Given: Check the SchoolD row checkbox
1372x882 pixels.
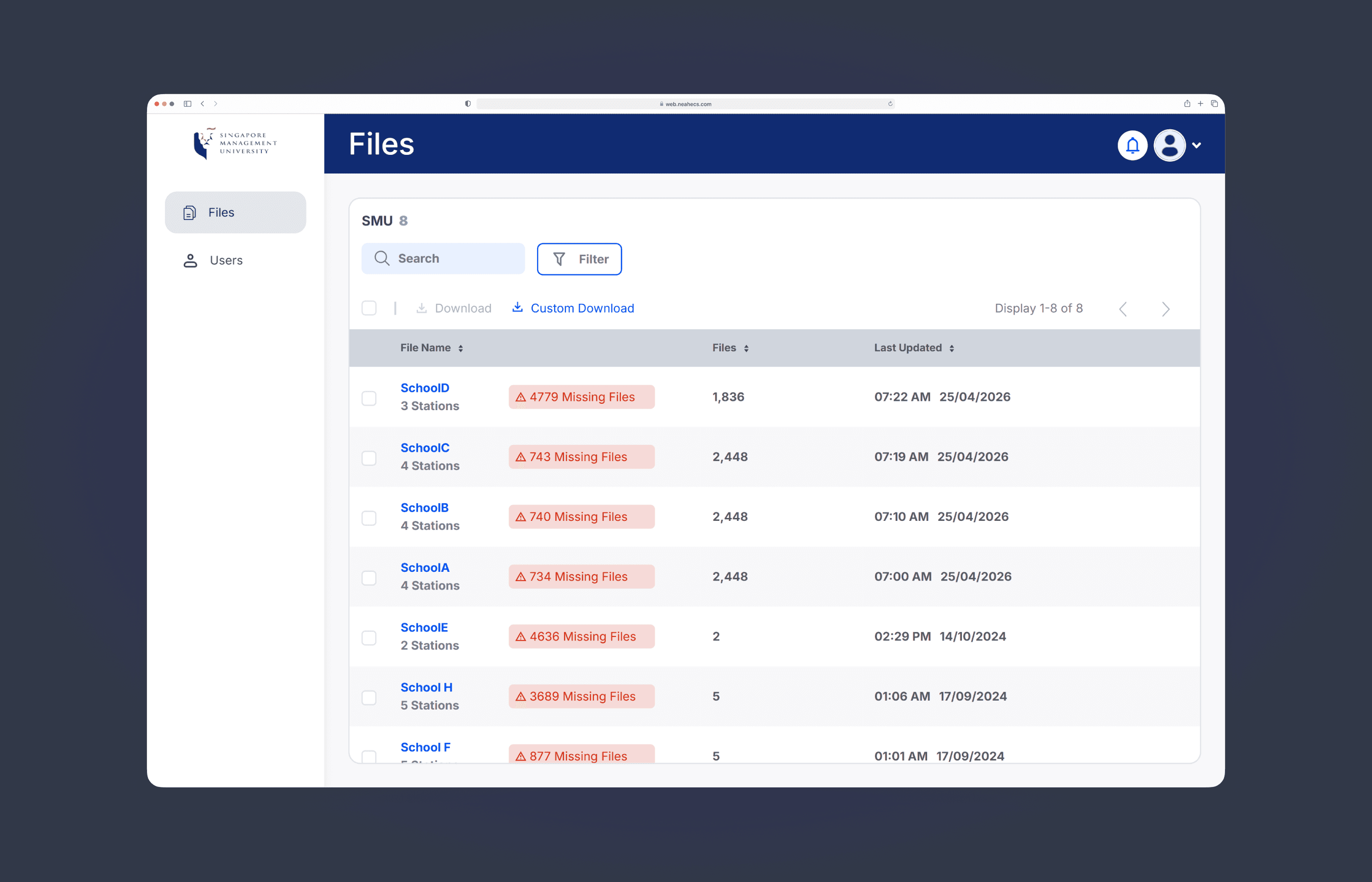Looking at the screenshot, I should (x=369, y=398).
